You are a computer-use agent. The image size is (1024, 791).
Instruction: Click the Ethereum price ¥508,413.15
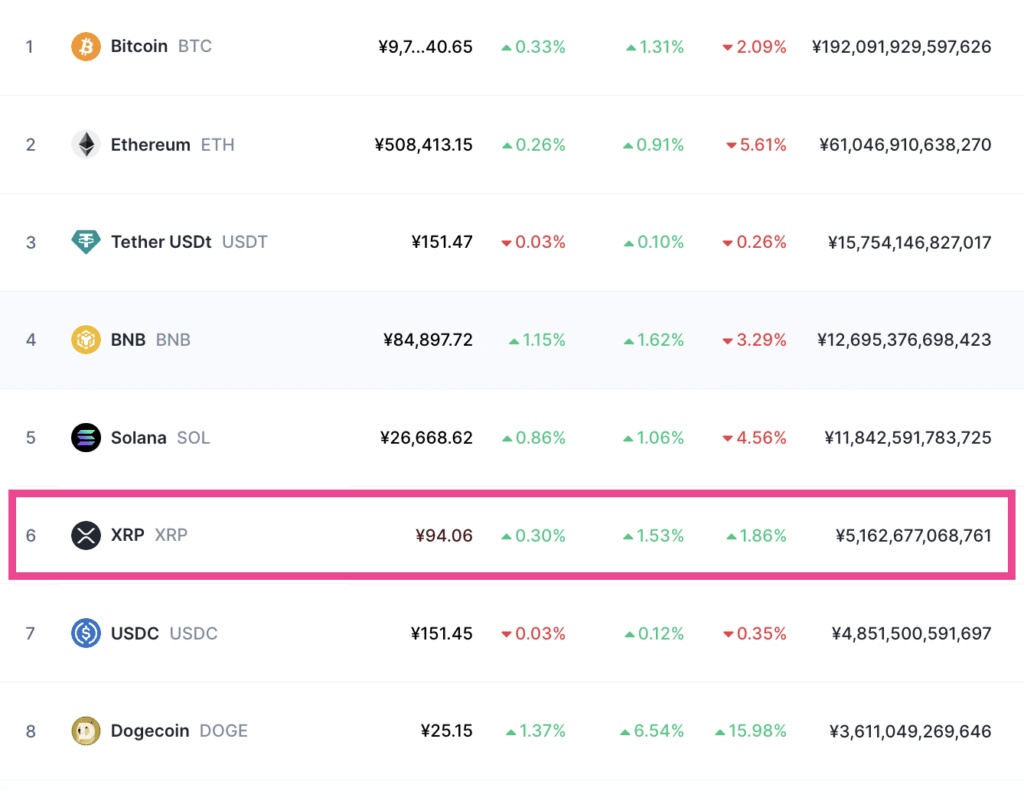point(424,145)
